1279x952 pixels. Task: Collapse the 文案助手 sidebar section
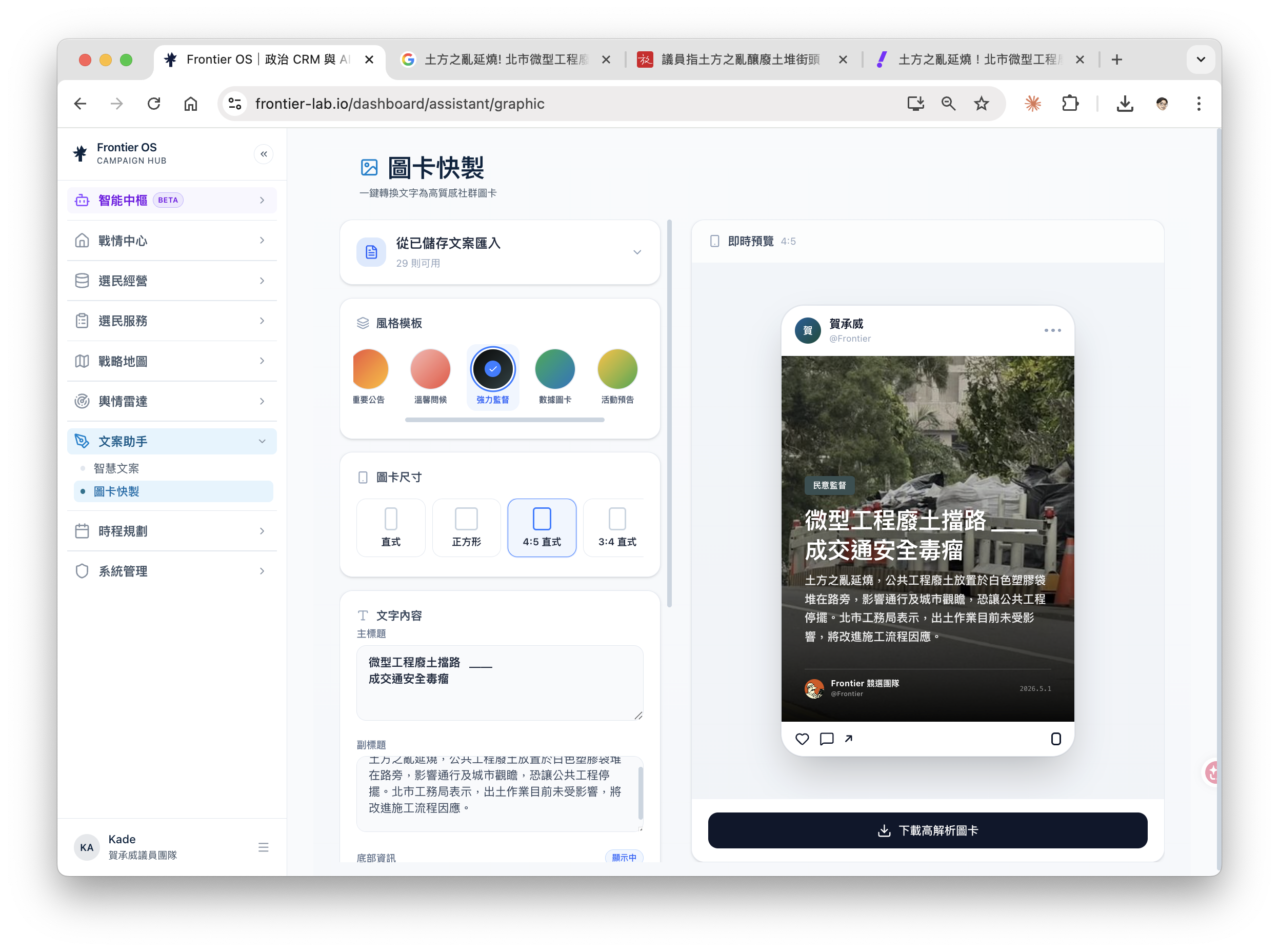point(172,442)
